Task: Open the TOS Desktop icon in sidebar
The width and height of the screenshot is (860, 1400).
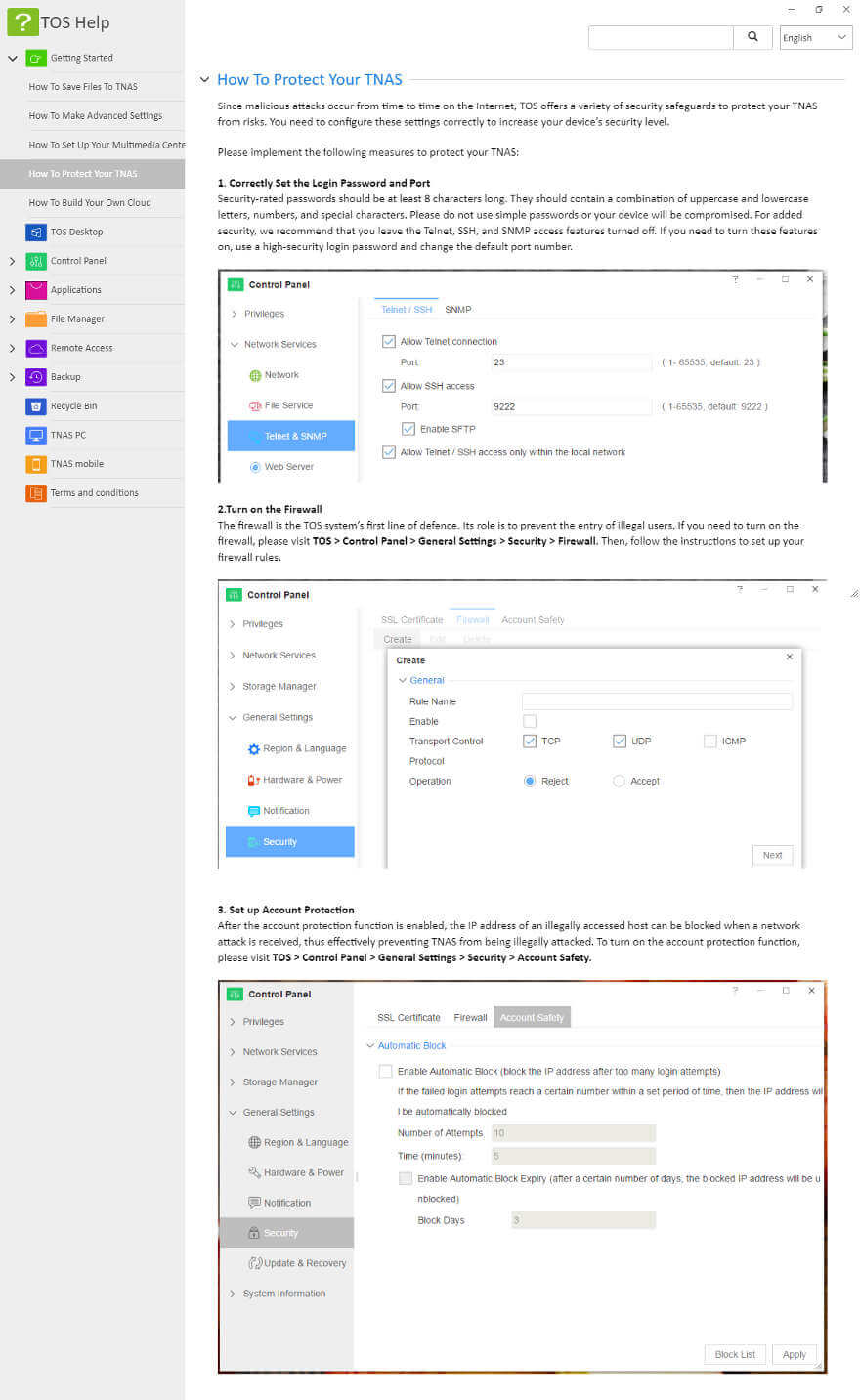Action: [36, 232]
